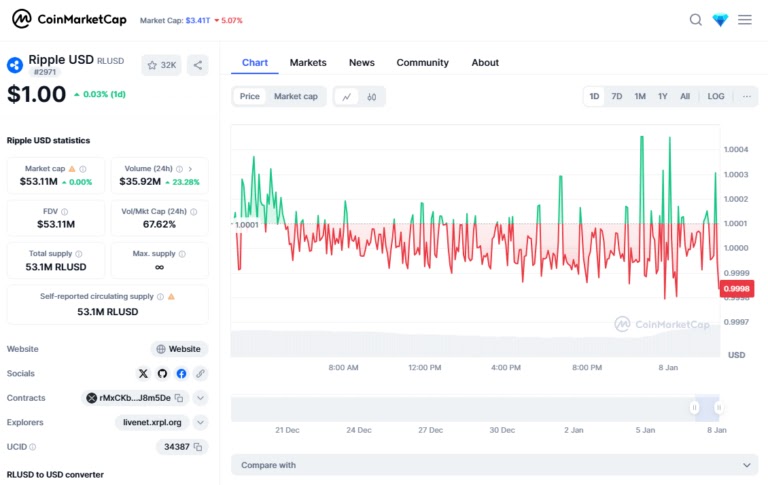Click the 67.62% Vol/Mkt Cap value

(x=159, y=224)
